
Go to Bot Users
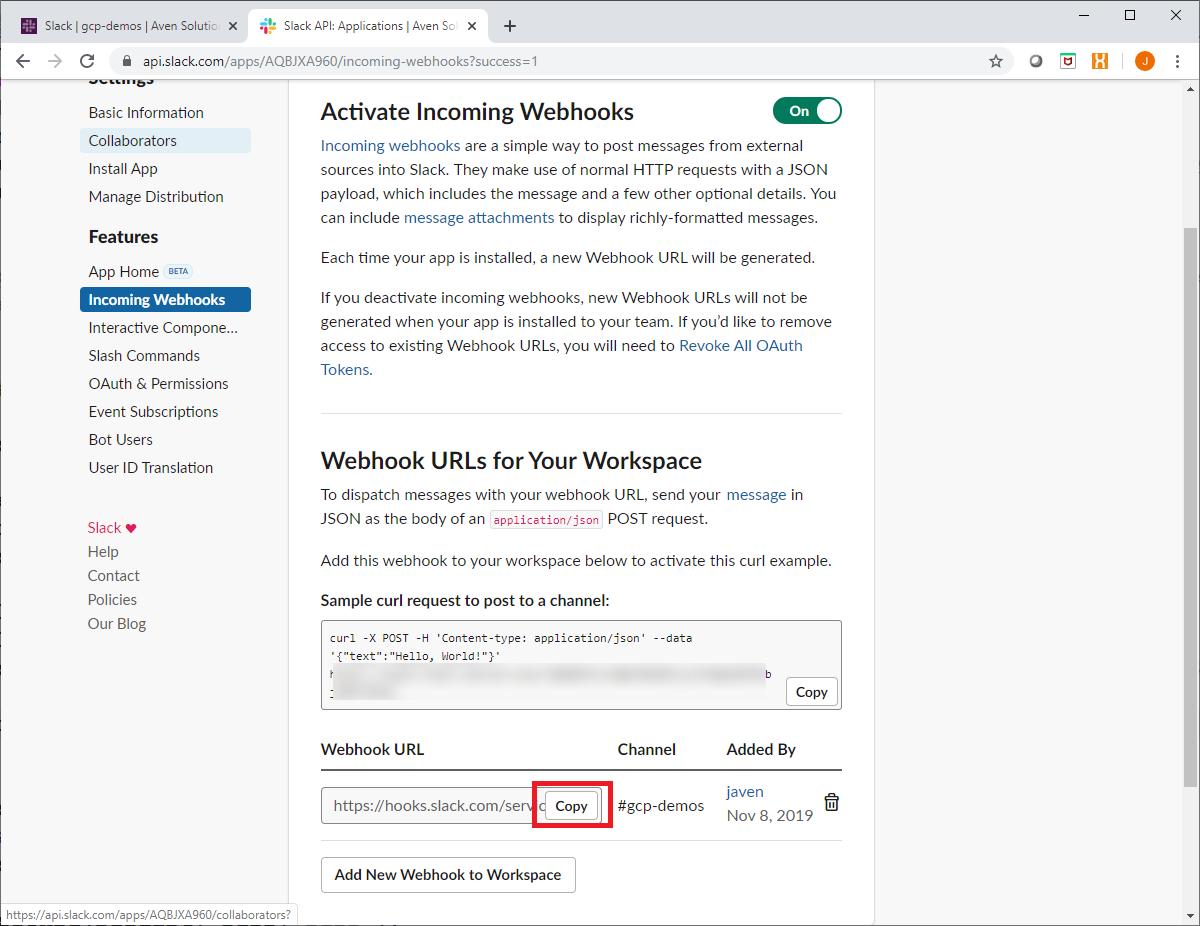120,440
